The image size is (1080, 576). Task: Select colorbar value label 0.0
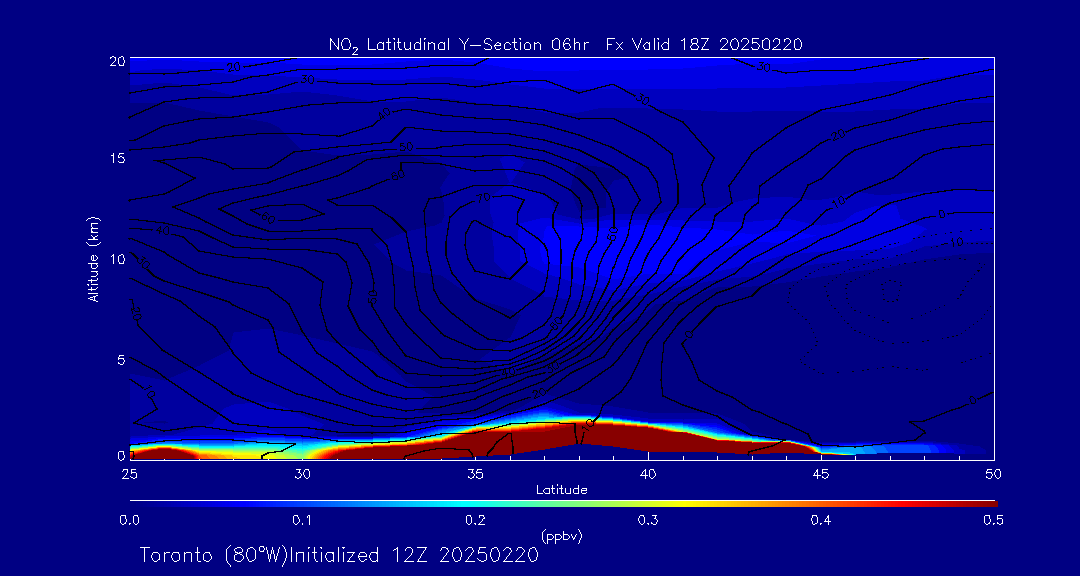[130, 521]
